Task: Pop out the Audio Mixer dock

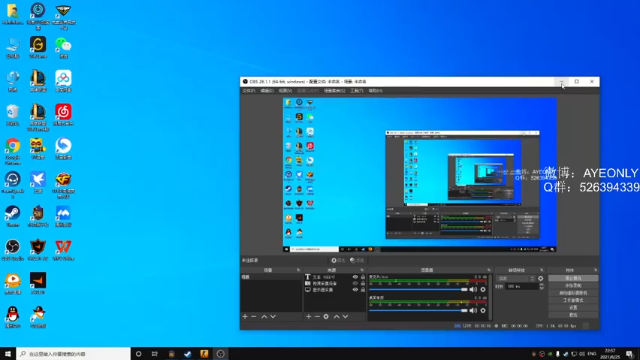Action: pos(489,270)
